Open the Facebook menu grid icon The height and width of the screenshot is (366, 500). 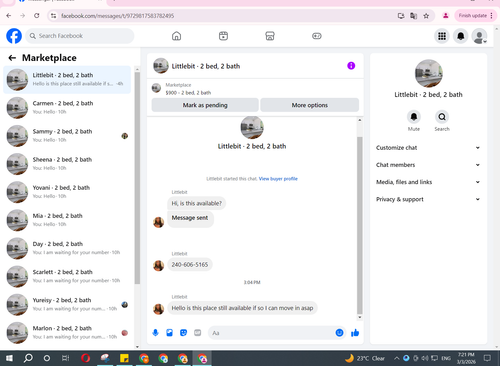[x=442, y=36]
